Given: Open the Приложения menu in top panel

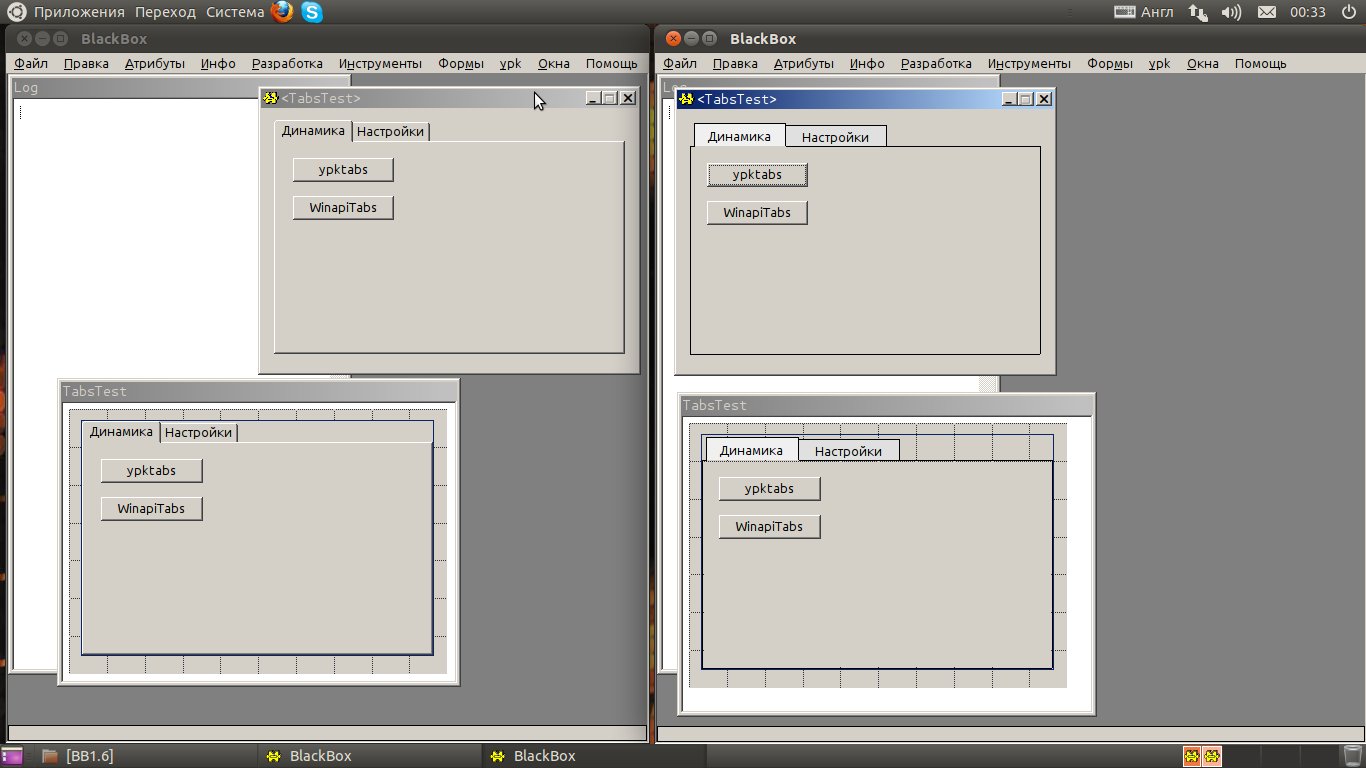Looking at the screenshot, I should click(78, 12).
